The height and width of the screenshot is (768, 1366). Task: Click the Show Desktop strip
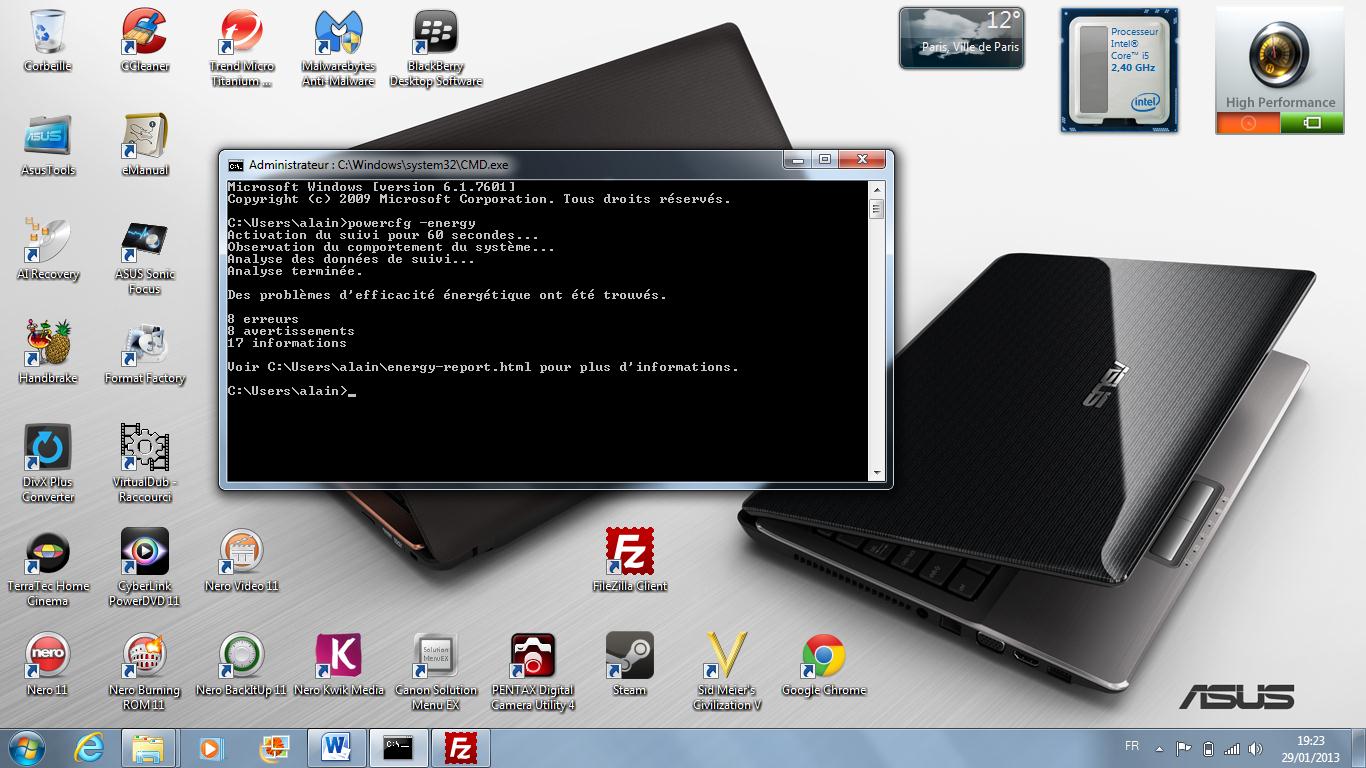1358,748
